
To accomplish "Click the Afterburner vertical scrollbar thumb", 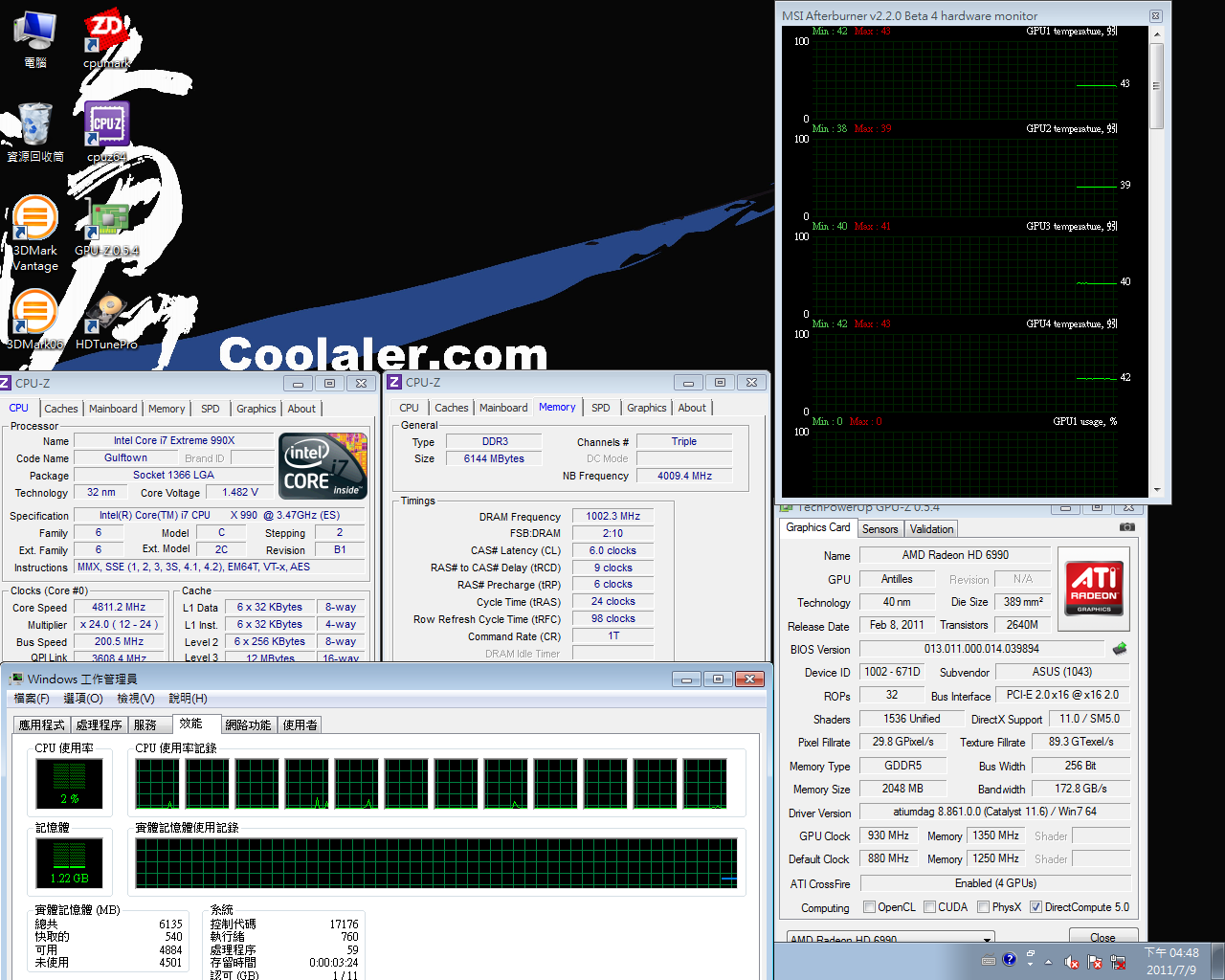I will [x=1156, y=86].
